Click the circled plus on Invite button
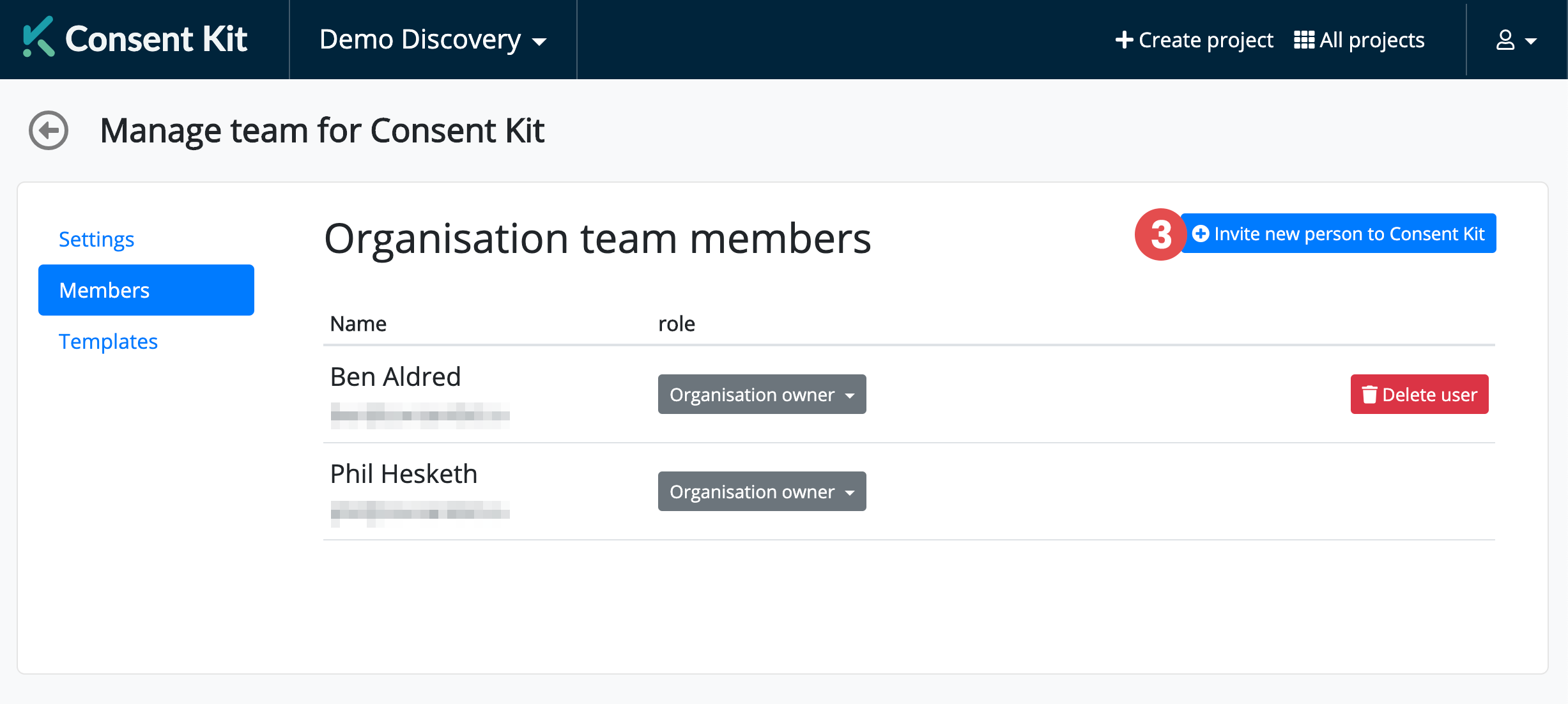The image size is (1568, 704). [1201, 234]
